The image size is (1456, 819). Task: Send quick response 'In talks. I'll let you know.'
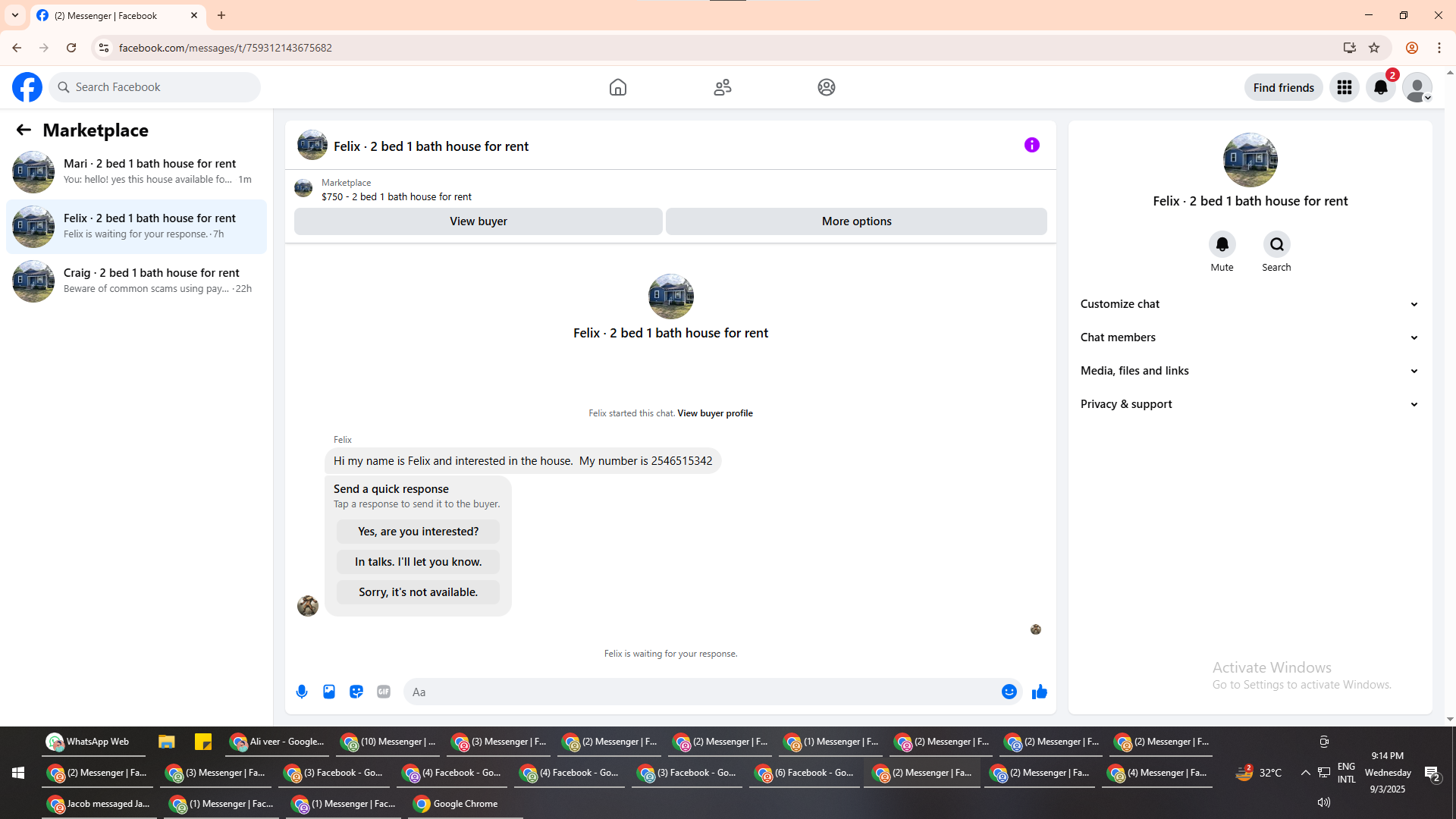419,562
